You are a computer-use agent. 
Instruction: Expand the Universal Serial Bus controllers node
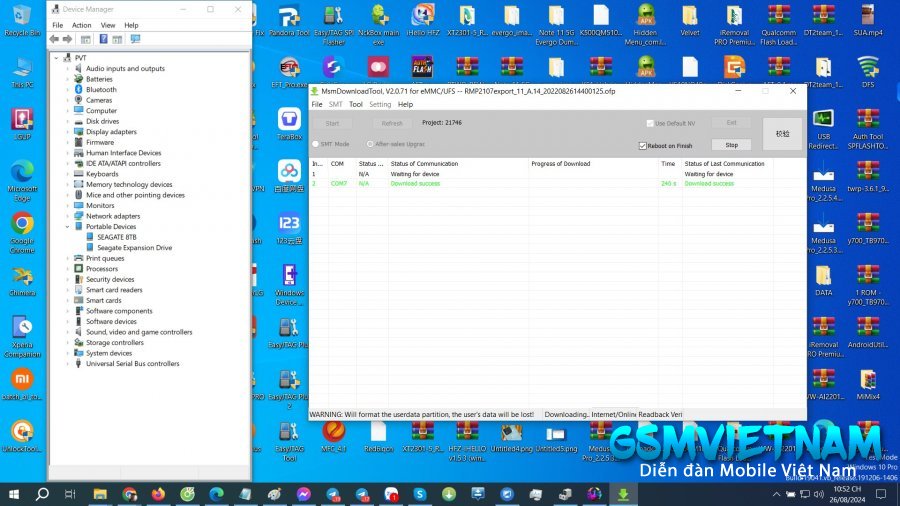67,364
